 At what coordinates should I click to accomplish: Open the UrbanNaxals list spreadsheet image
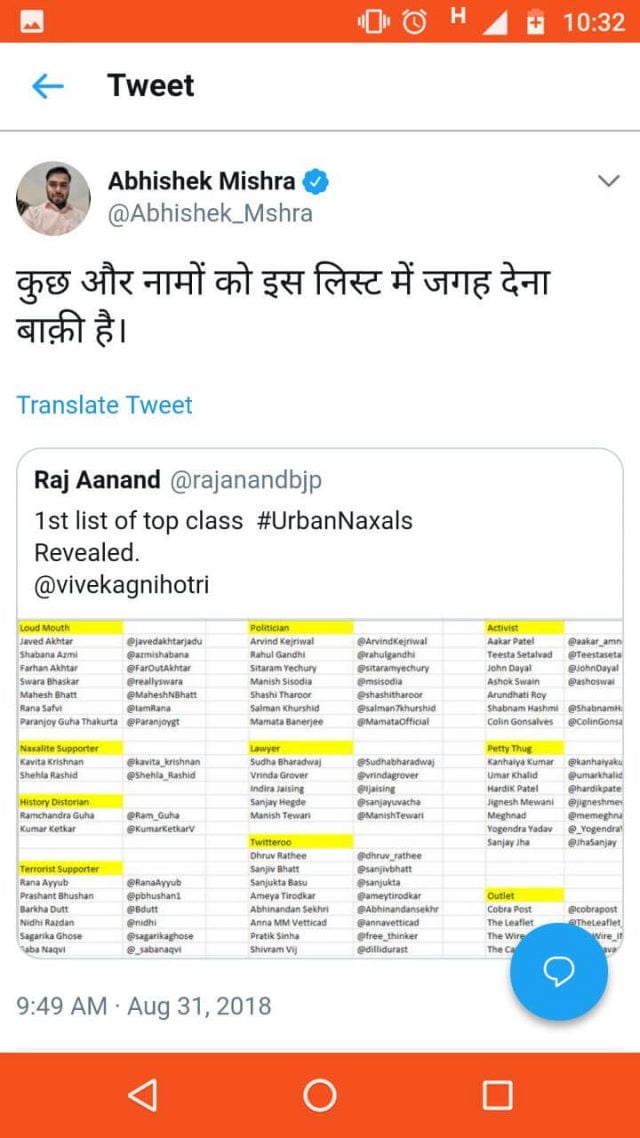300,790
